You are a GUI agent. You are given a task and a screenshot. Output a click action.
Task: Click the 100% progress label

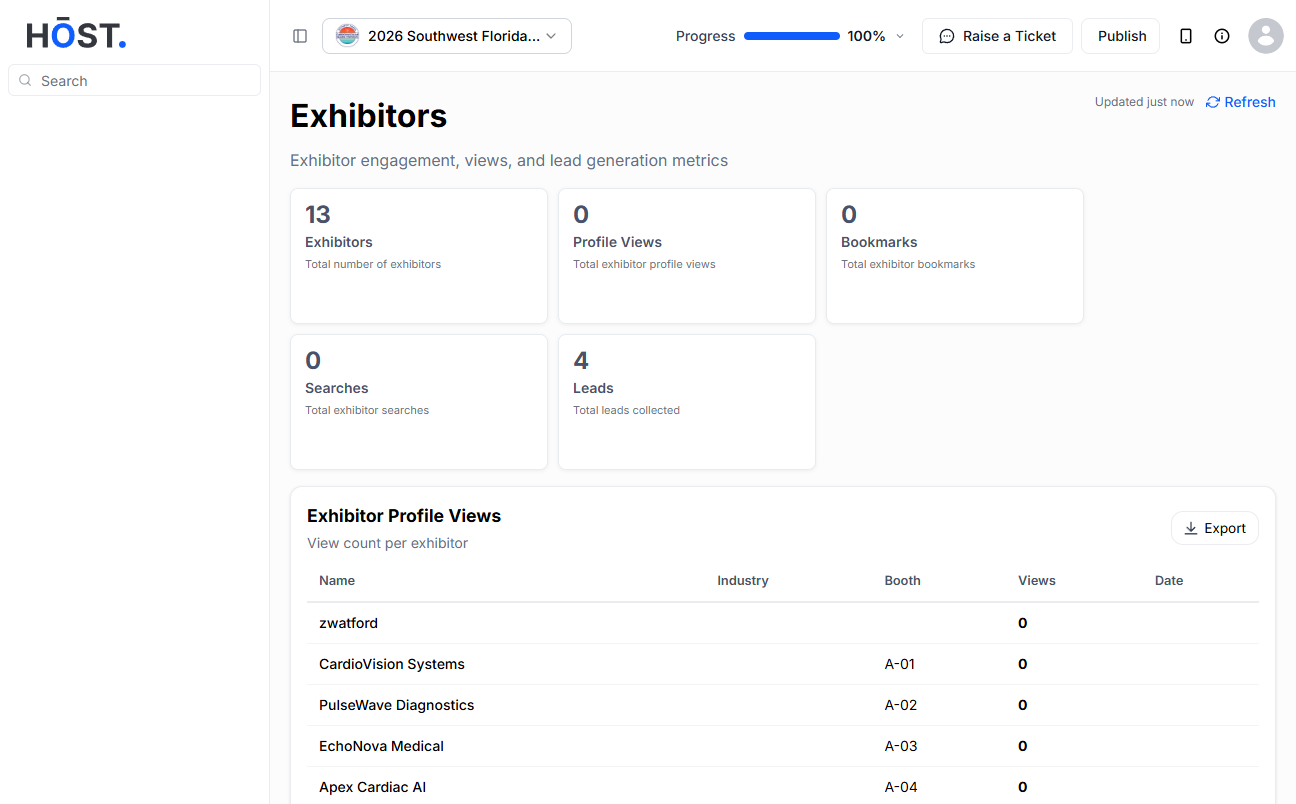tap(866, 36)
